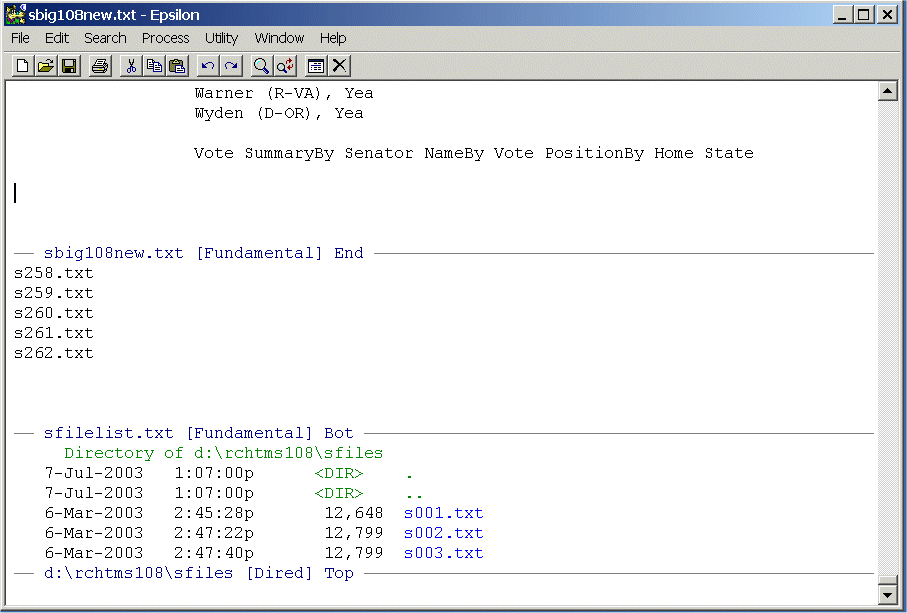Undo the last edit via the toolbar
This screenshot has width=907, height=613.
pyautogui.click(x=207, y=66)
